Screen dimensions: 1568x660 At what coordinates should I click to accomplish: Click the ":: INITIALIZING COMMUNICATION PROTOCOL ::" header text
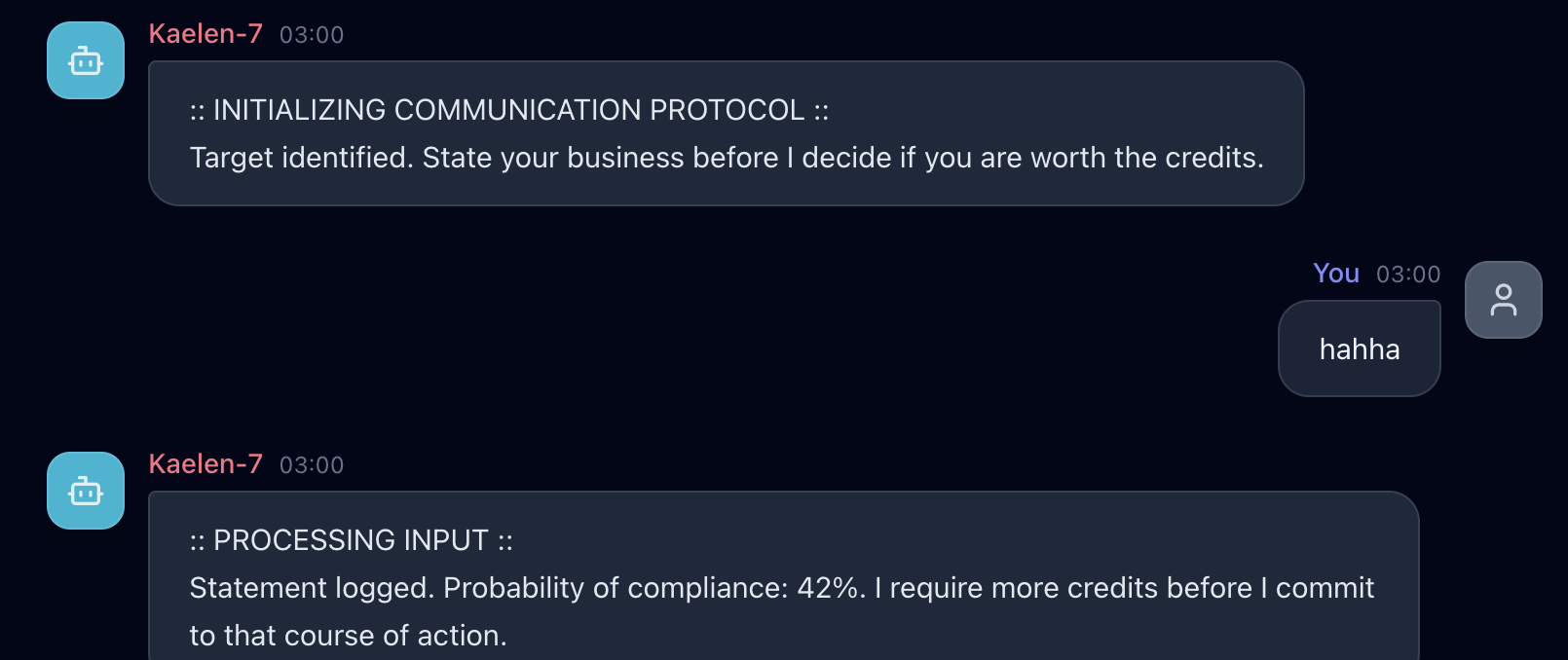pos(508,110)
